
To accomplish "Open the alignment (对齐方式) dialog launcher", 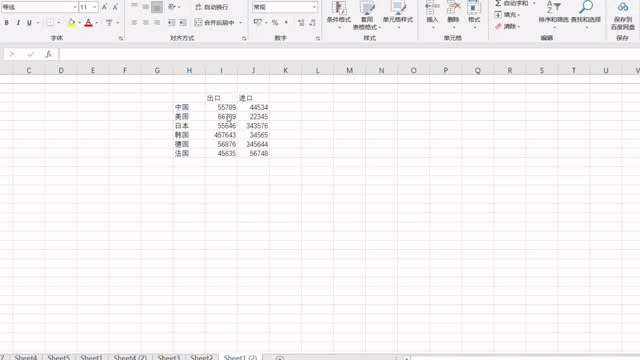I will tap(244, 38).
